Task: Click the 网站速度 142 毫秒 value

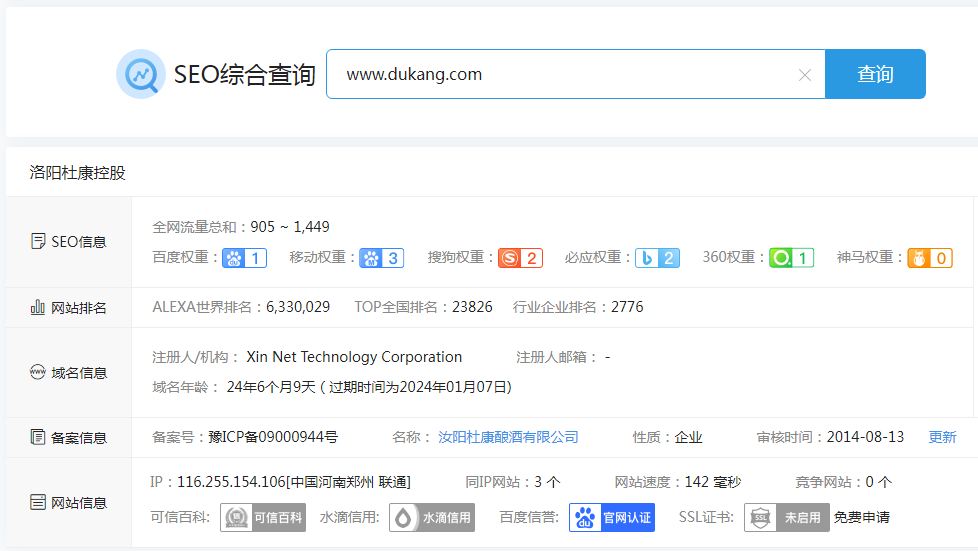Action: coord(713,482)
